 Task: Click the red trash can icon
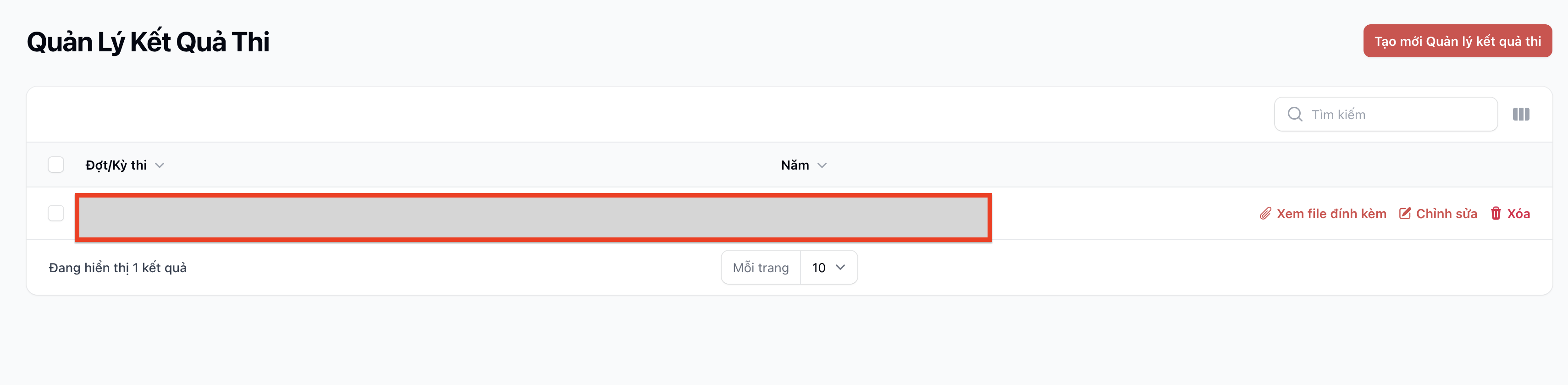coord(1496,214)
